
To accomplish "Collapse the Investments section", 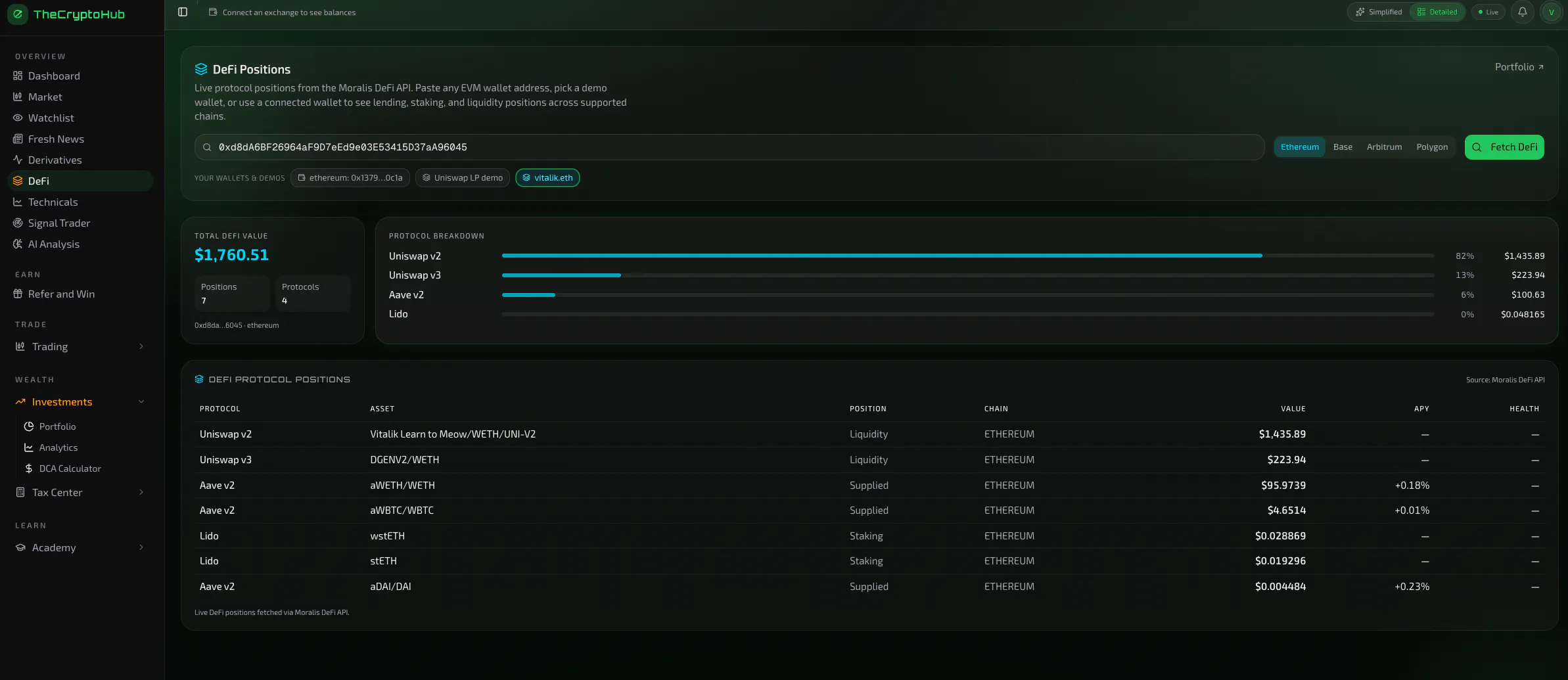I will (141, 401).
